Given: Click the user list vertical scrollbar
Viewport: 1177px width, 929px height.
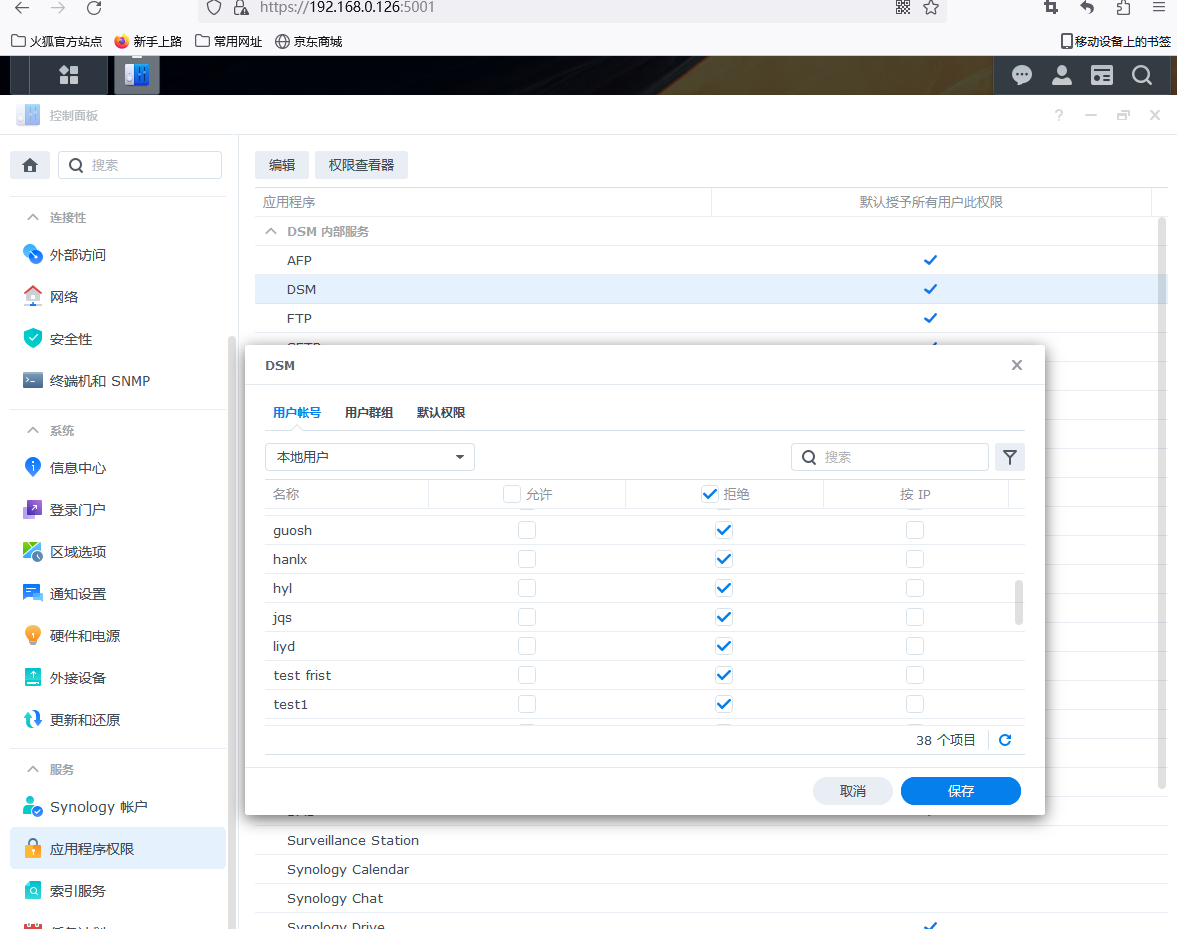Looking at the screenshot, I should coord(1019,601).
